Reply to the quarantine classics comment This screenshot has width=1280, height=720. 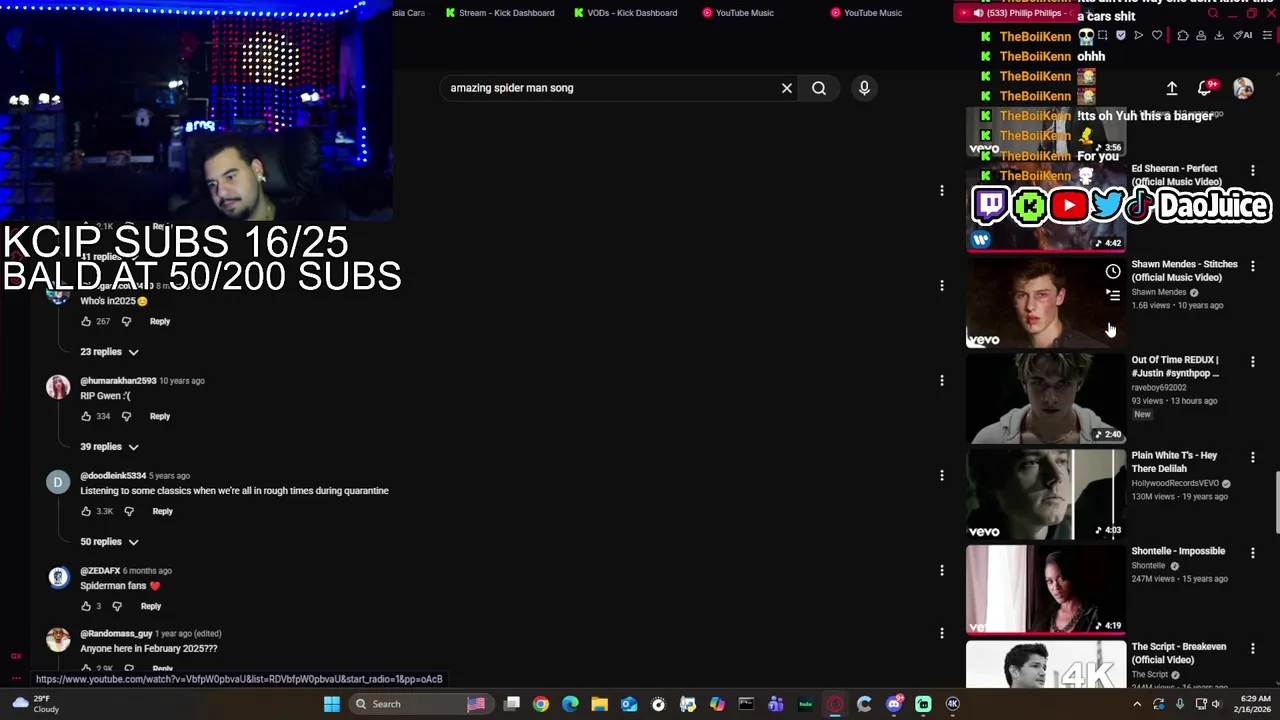(162, 511)
